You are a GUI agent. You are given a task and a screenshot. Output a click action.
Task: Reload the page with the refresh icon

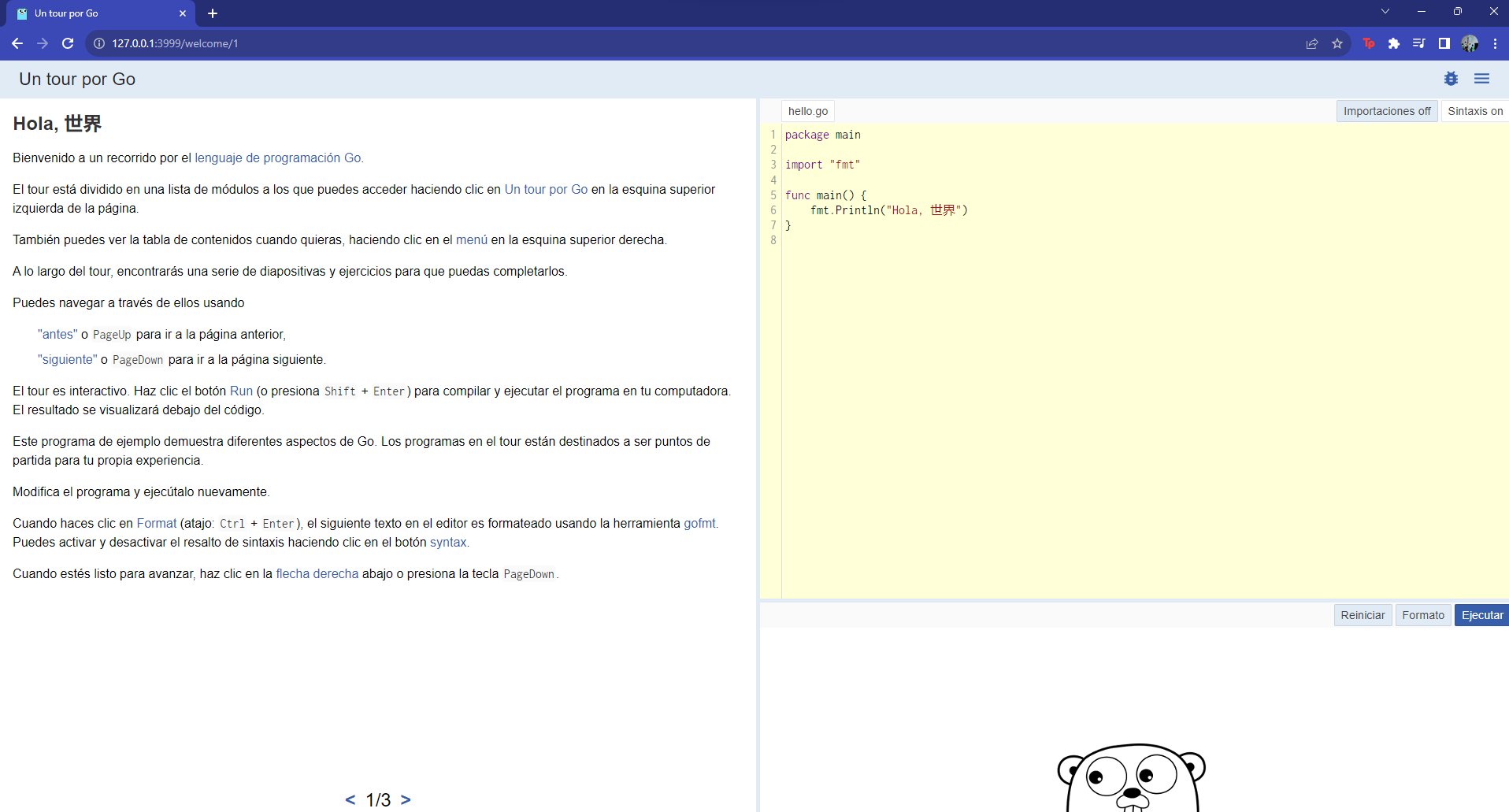click(68, 43)
